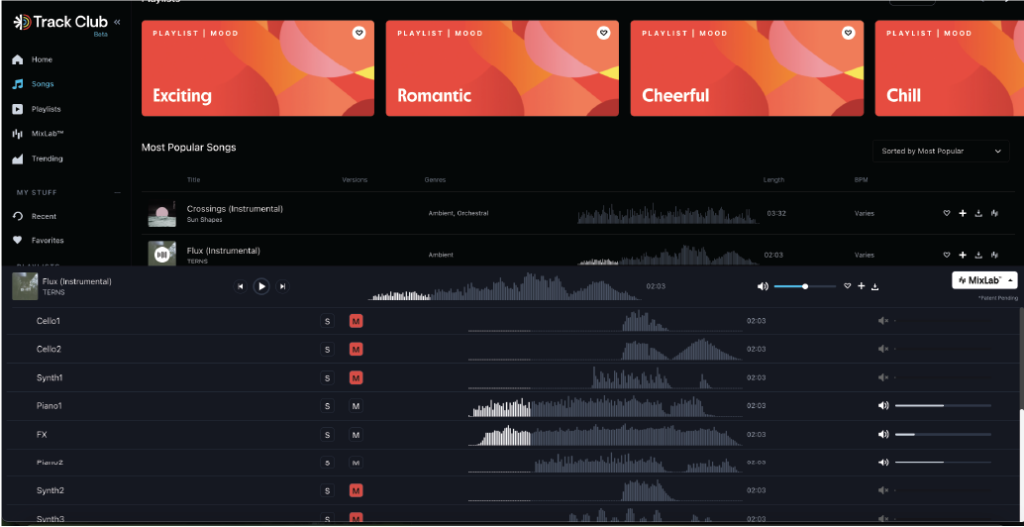Click Cello1 muted speaker icon
The image size is (1024, 527).
(883, 321)
